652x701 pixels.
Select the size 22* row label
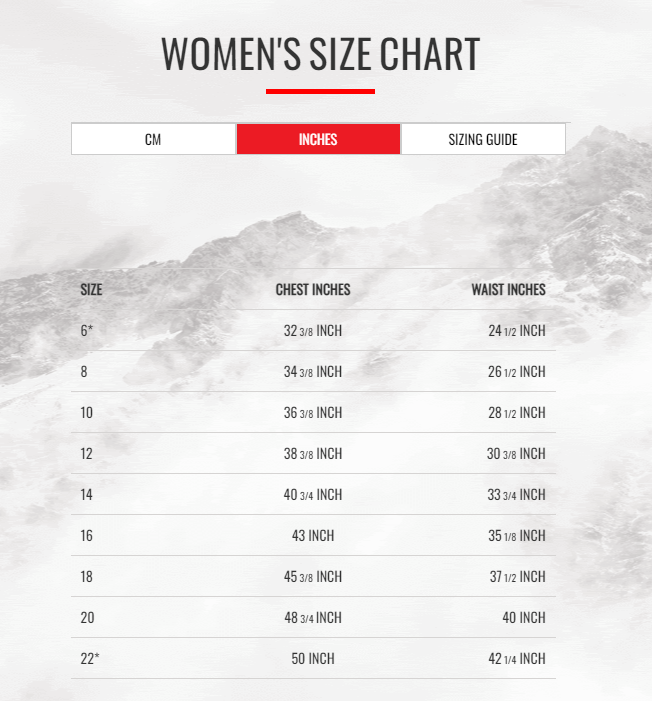click(89, 659)
